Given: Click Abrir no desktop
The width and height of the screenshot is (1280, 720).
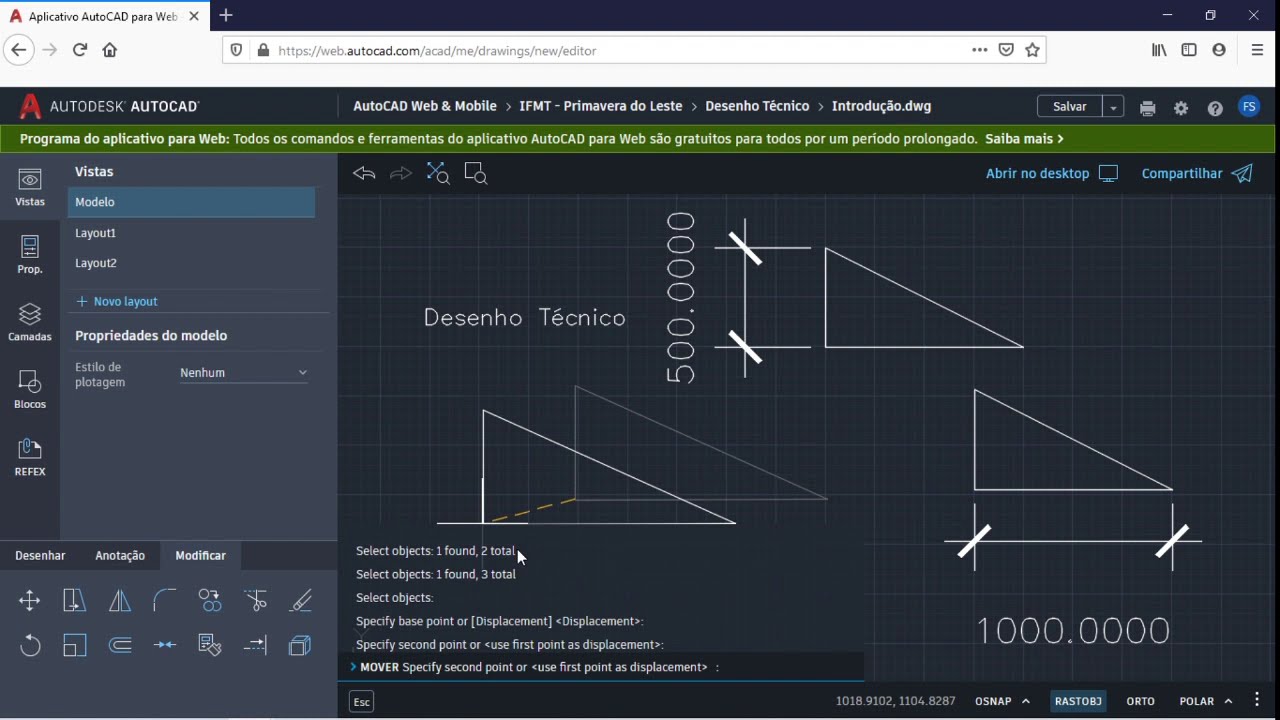Looking at the screenshot, I should pyautogui.click(x=1052, y=174).
